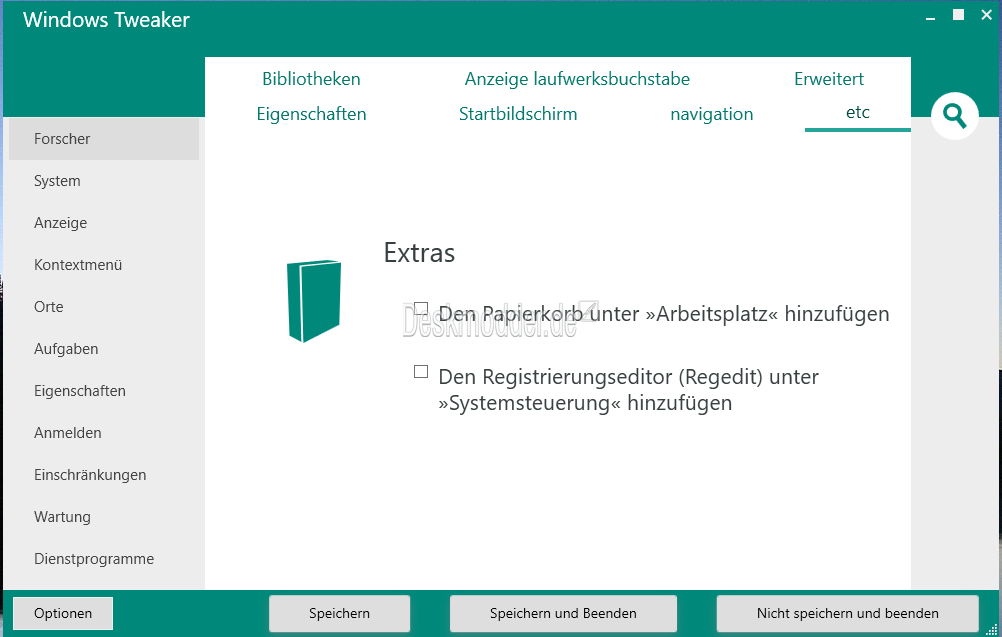Screen dimensions: 1002x637
Task: Go to the Eigenschaften tab at top
Action: point(311,114)
